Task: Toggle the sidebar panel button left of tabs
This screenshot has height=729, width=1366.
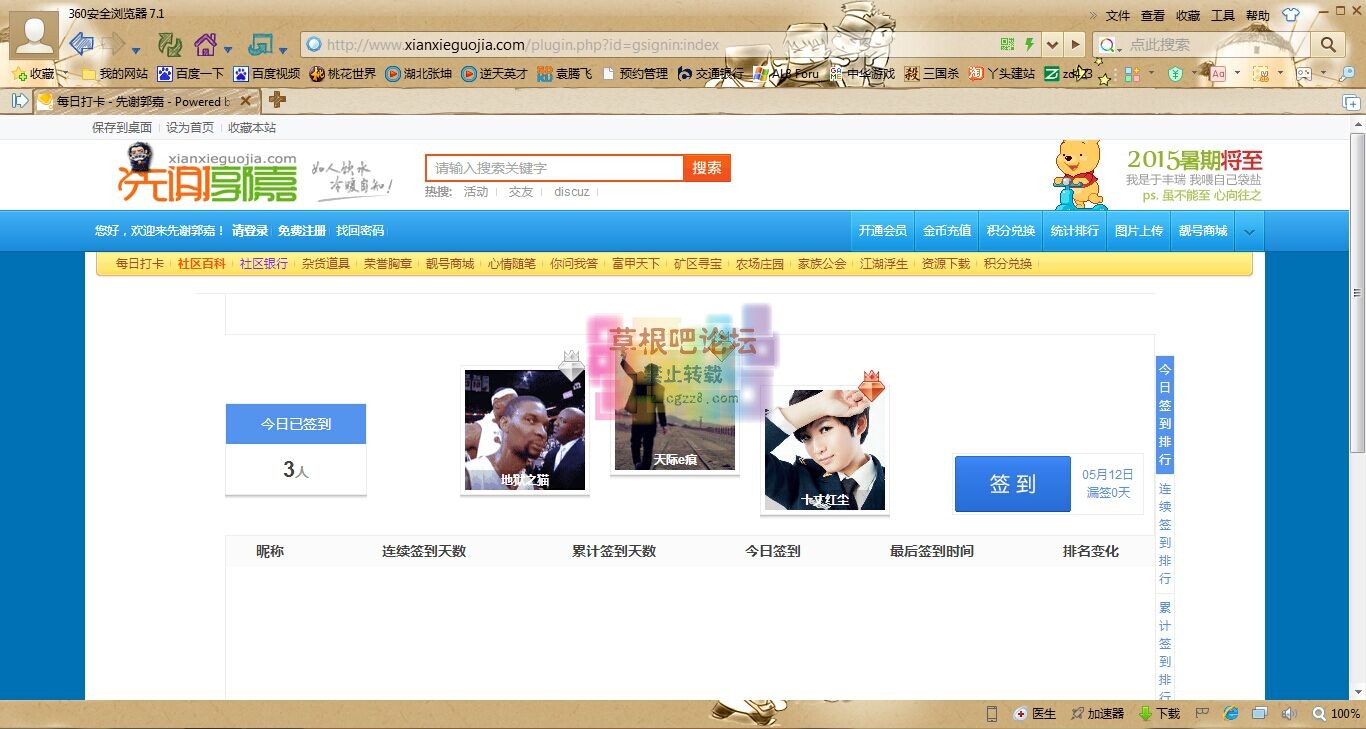Action: (x=19, y=100)
